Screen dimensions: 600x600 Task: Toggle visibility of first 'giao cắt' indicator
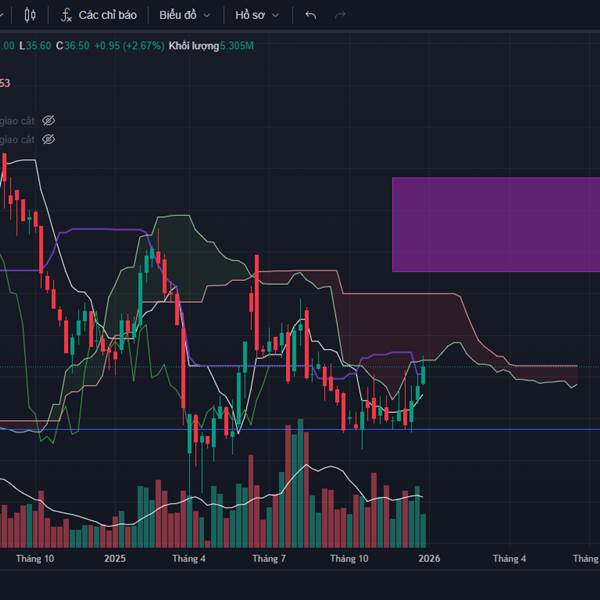coord(48,121)
